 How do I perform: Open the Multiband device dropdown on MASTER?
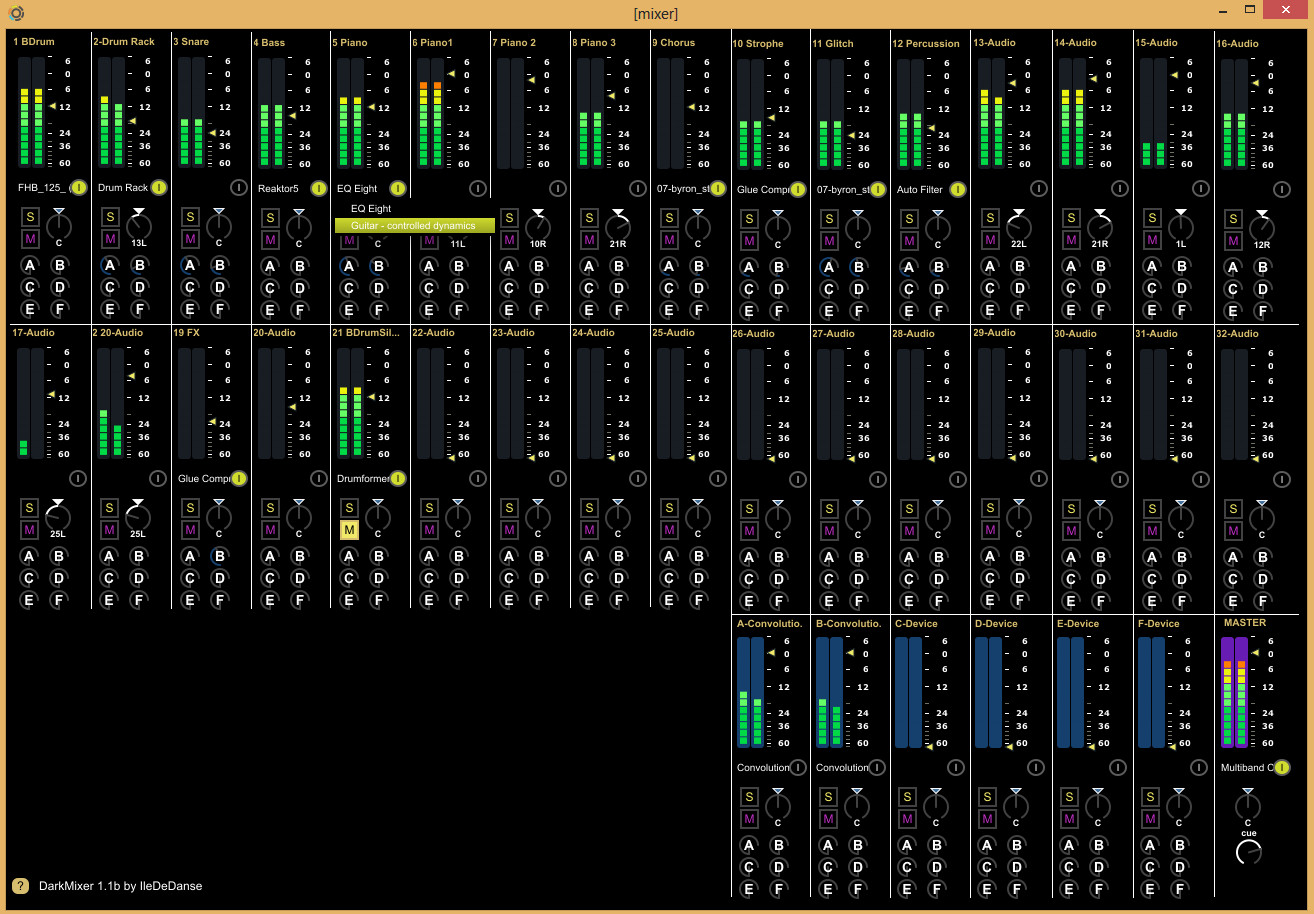[1245, 768]
